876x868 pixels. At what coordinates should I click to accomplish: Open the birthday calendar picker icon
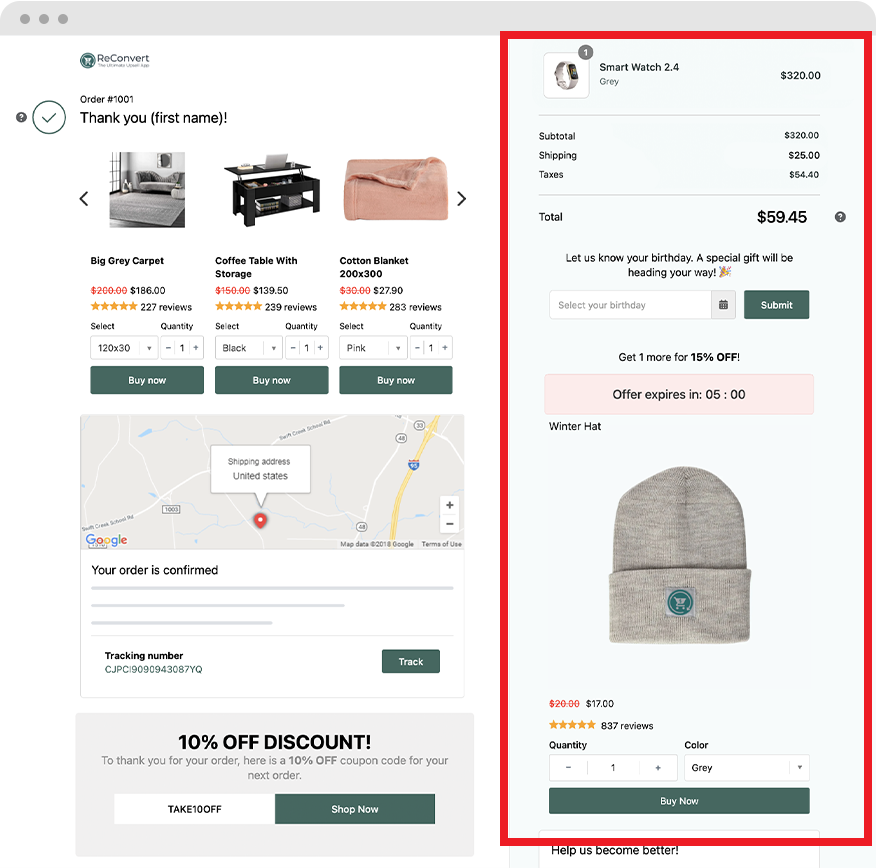723,305
